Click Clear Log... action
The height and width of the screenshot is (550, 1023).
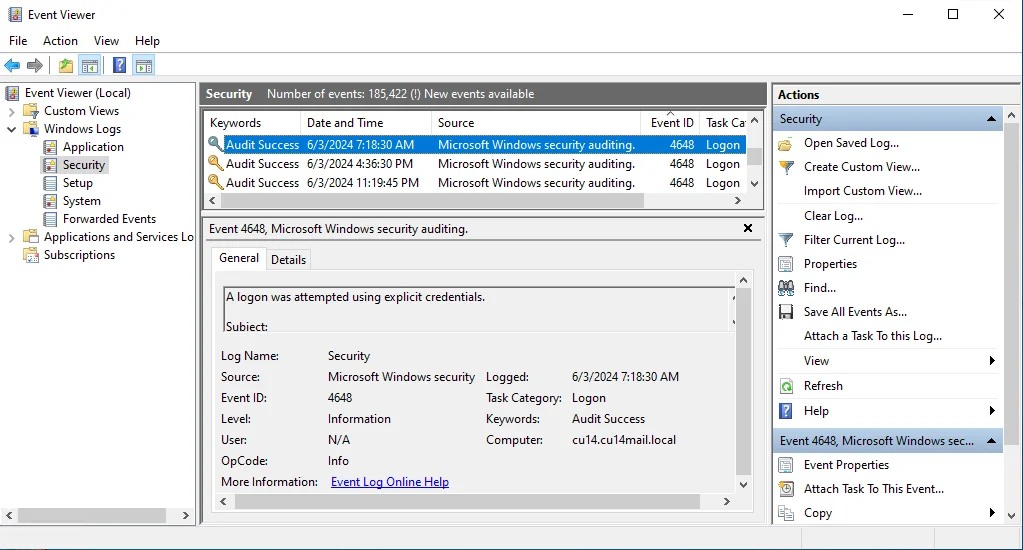pos(833,216)
